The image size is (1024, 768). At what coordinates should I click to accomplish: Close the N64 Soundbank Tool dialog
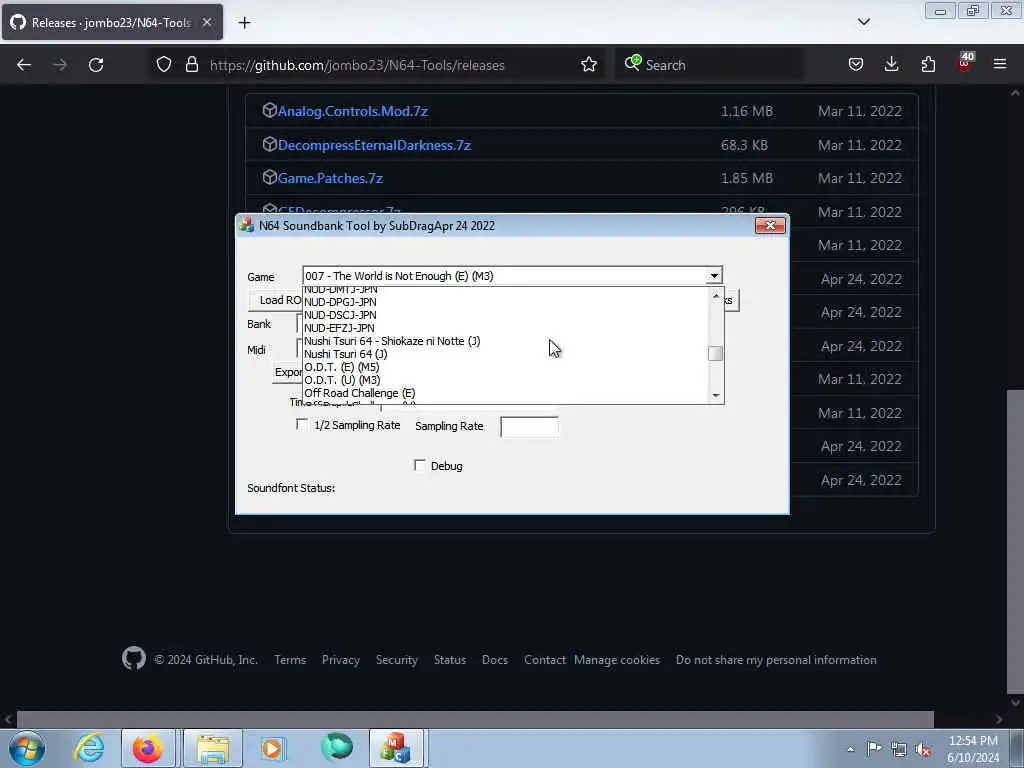click(770, 225)
